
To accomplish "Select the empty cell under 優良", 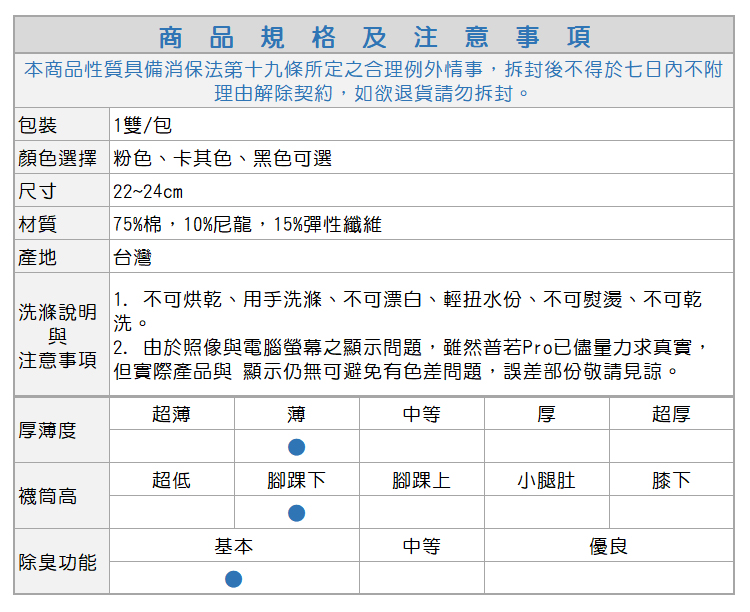I will point(609,579).
